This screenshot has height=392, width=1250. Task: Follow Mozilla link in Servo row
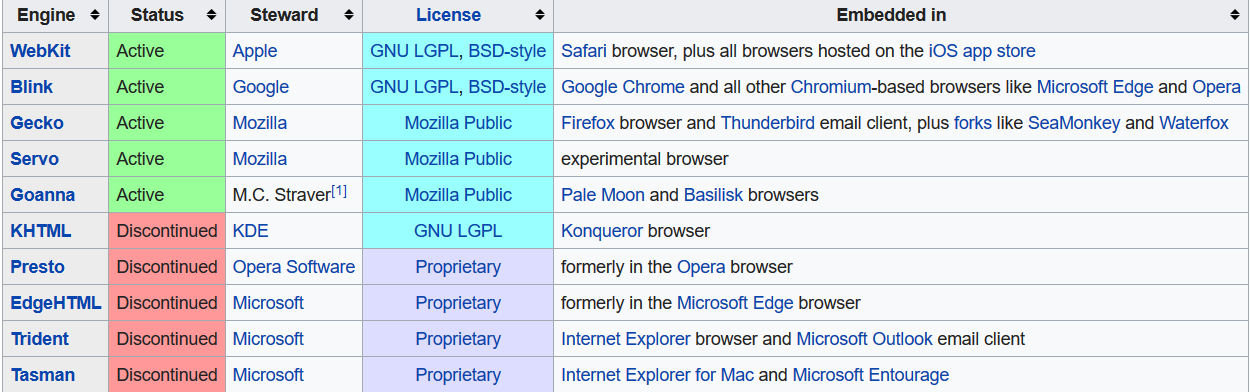(x=260, y=159)
